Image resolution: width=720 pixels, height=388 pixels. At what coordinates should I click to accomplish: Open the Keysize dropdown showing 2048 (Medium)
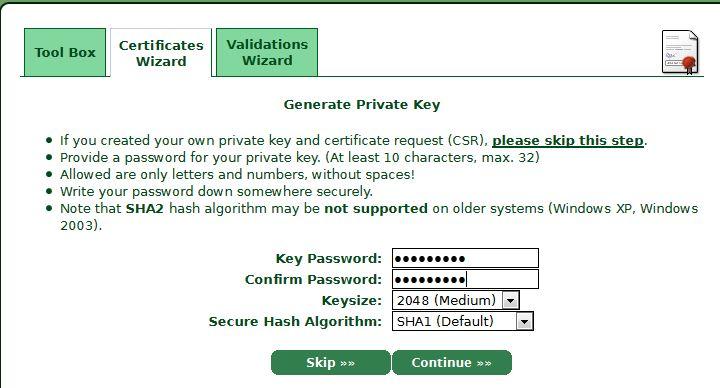(456, 300)
